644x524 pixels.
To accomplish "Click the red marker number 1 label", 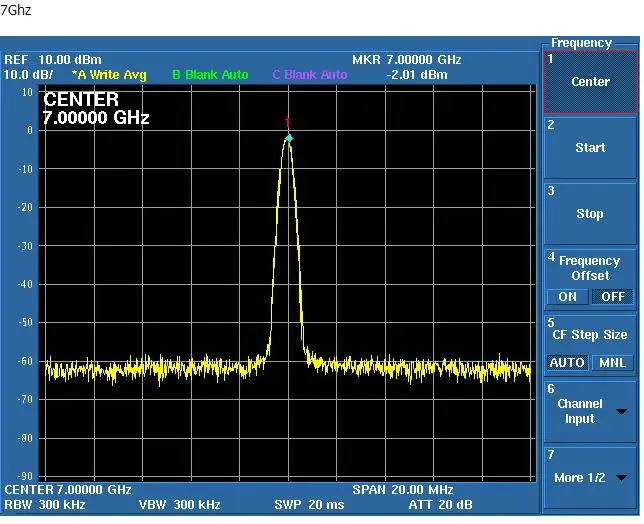I will click(x=288, y=122).
